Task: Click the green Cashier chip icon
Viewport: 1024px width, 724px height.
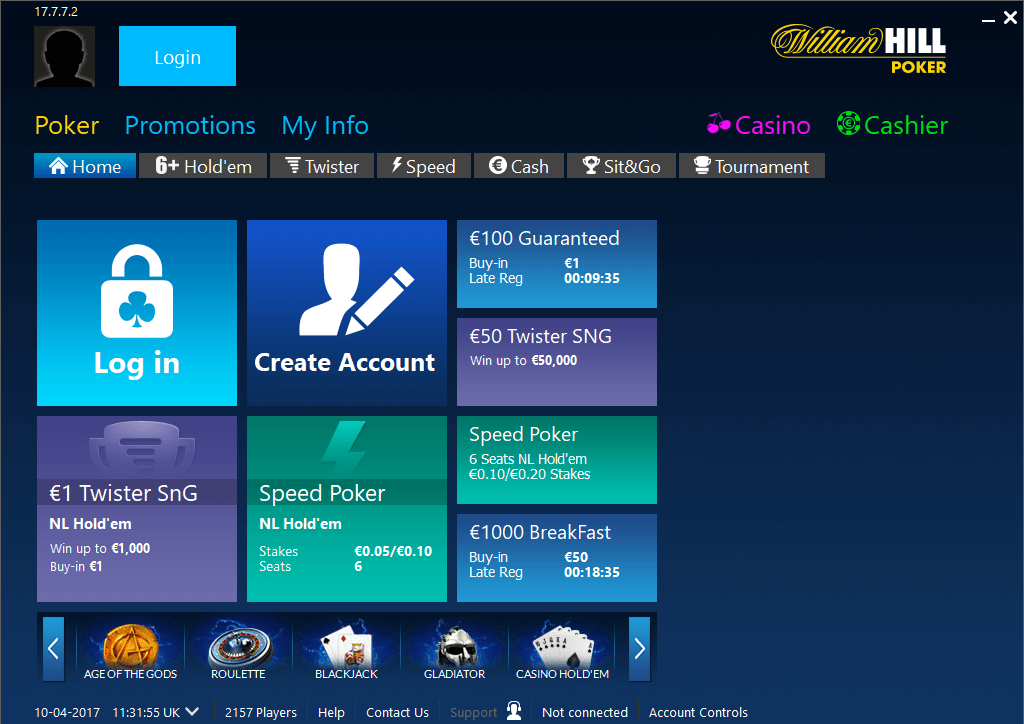Action: coord(848,123)
